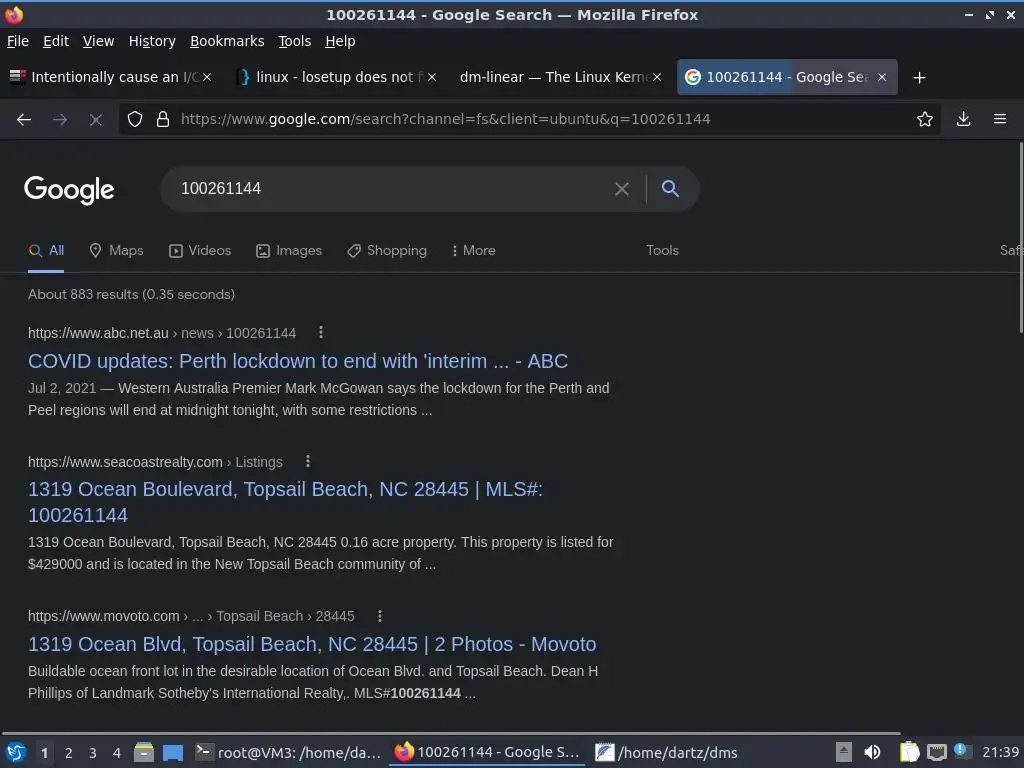Open the network status tray icon
This screenshot has width=1024, height=768.
(x=936, y=753)
